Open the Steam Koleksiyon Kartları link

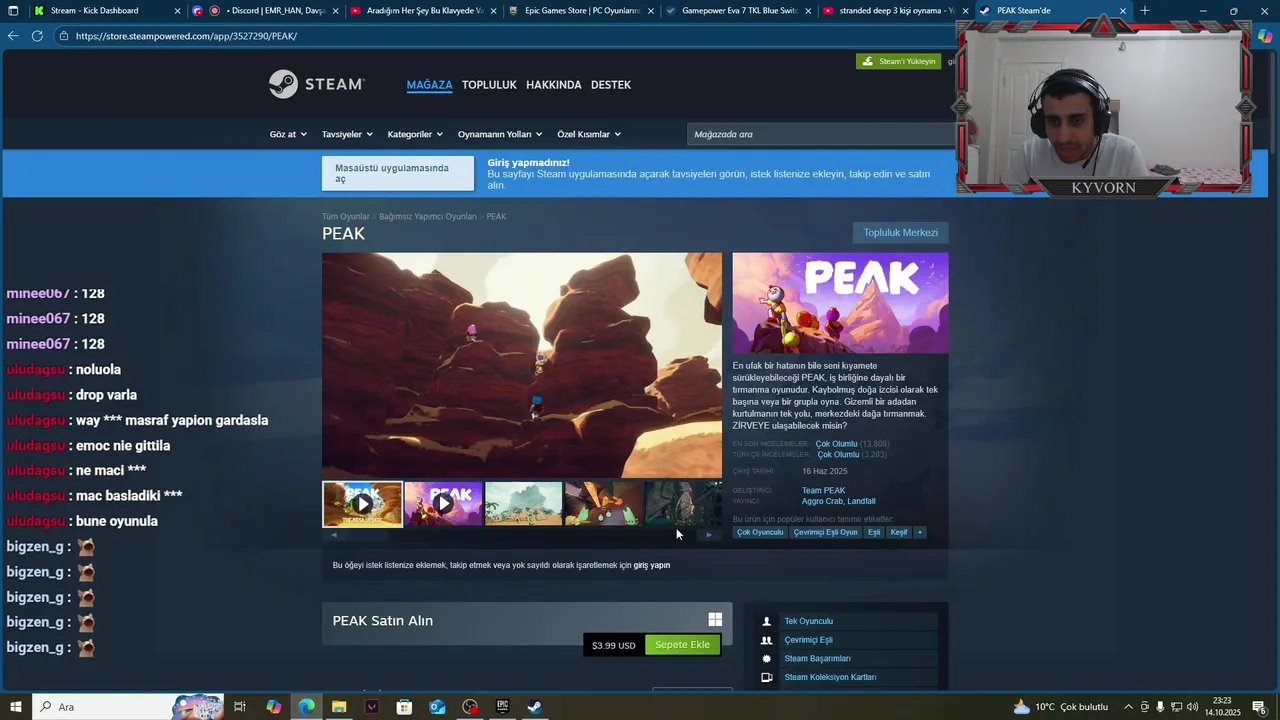tap(830, 677)
